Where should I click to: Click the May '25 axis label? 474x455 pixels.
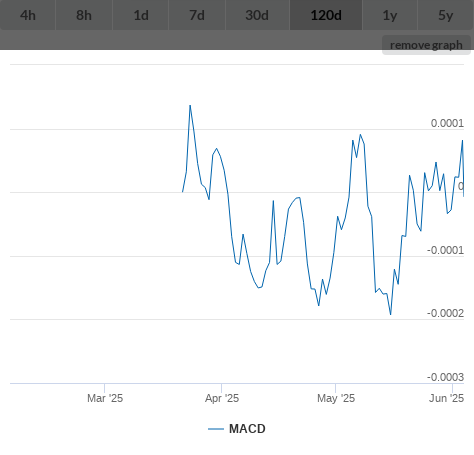click(336, 398)
